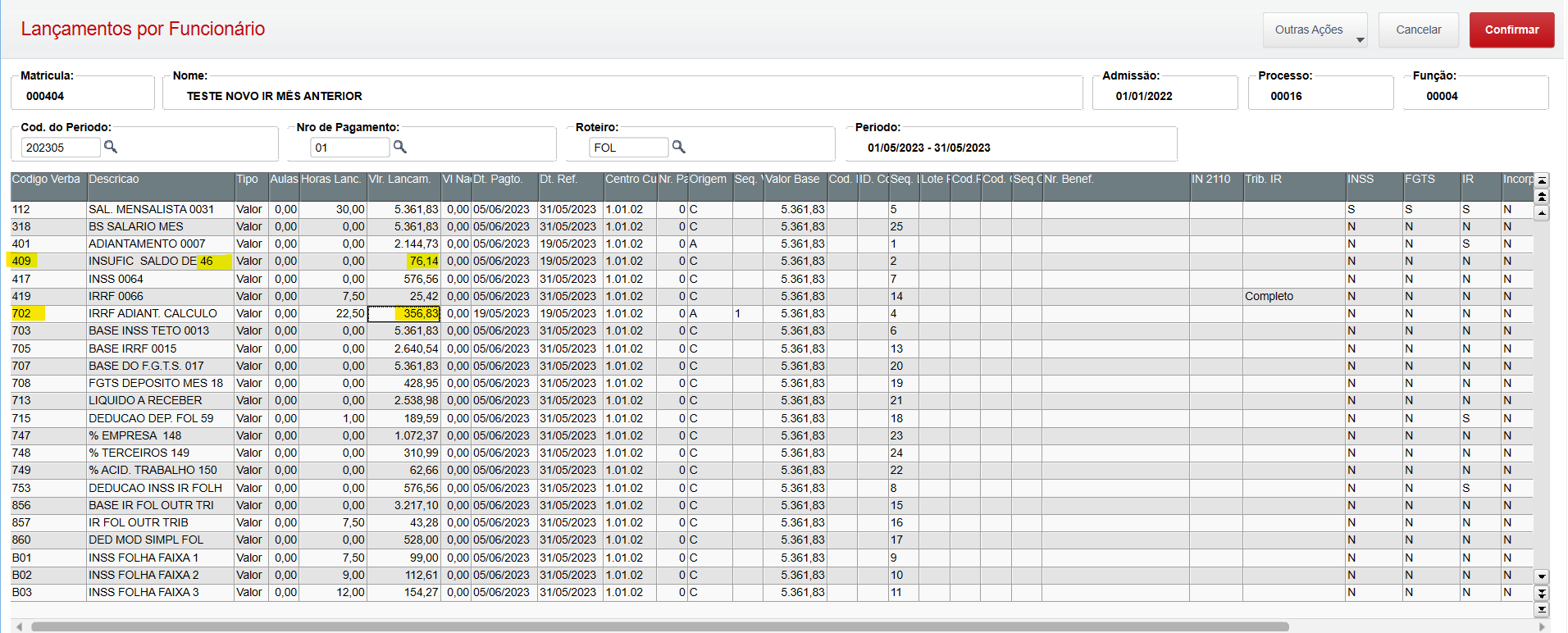The height and width of the screenshot is (633, 1568).
Task: Select row BASE IRRF 0015
Action: 772,348
